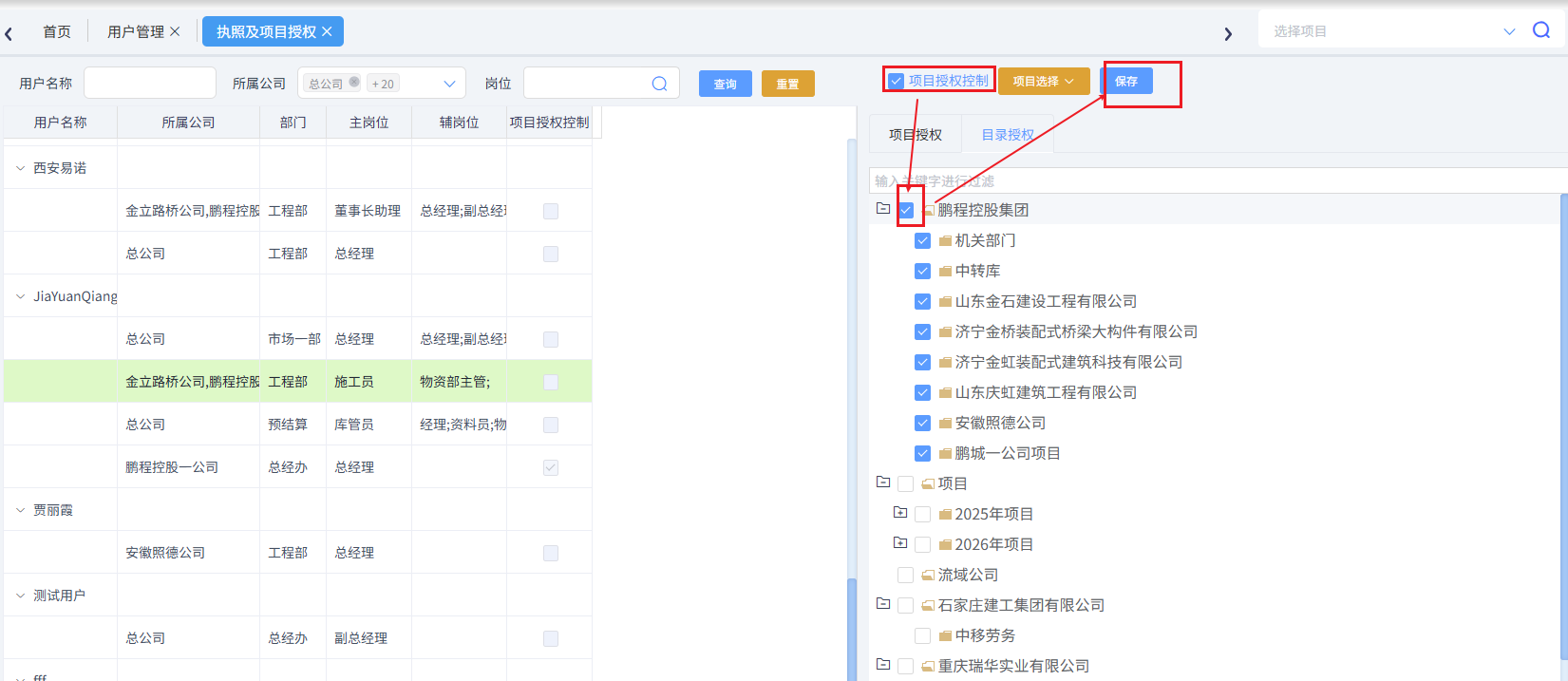Screen dimensions: 1568x681
Task: Switch to the 首页 tab
Action: 57,31
